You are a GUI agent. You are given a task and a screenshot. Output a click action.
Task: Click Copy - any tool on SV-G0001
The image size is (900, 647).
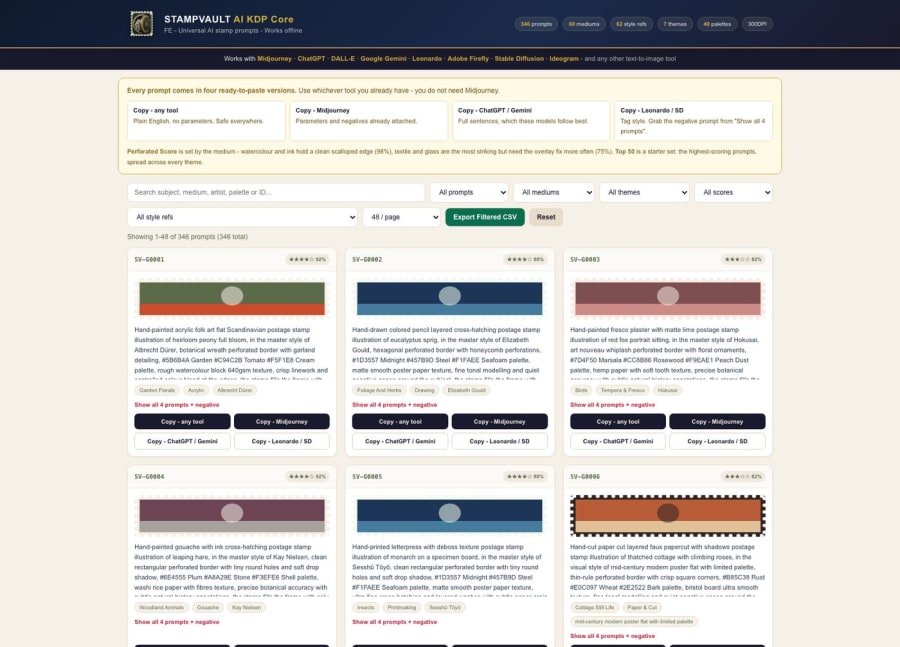[183, 421]
